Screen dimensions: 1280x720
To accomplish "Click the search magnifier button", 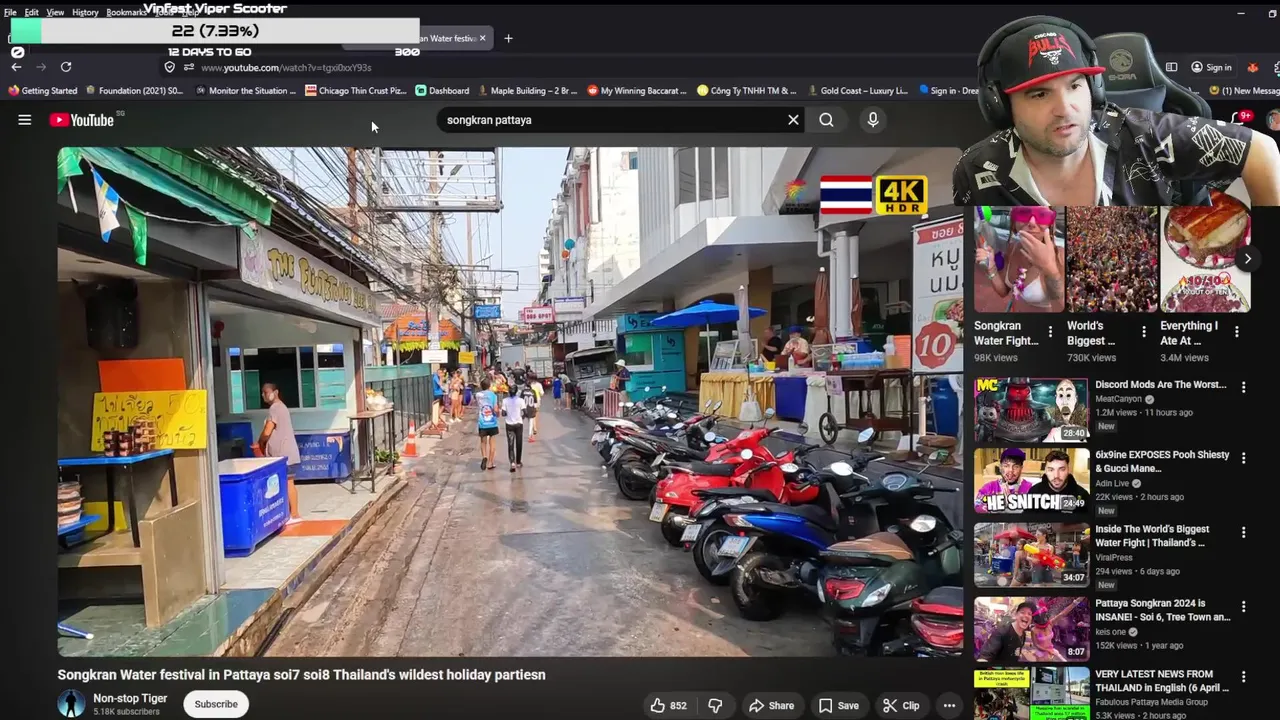I will (x=826, y=120).
